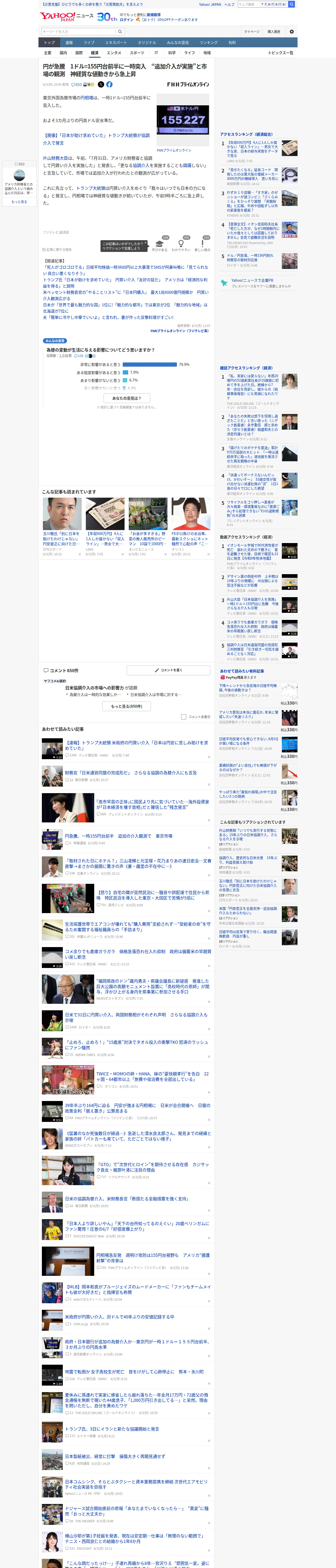Click the Yahooニュースで企業PR megaphone icon
336x1568 pixels.
tap(225, 283)
